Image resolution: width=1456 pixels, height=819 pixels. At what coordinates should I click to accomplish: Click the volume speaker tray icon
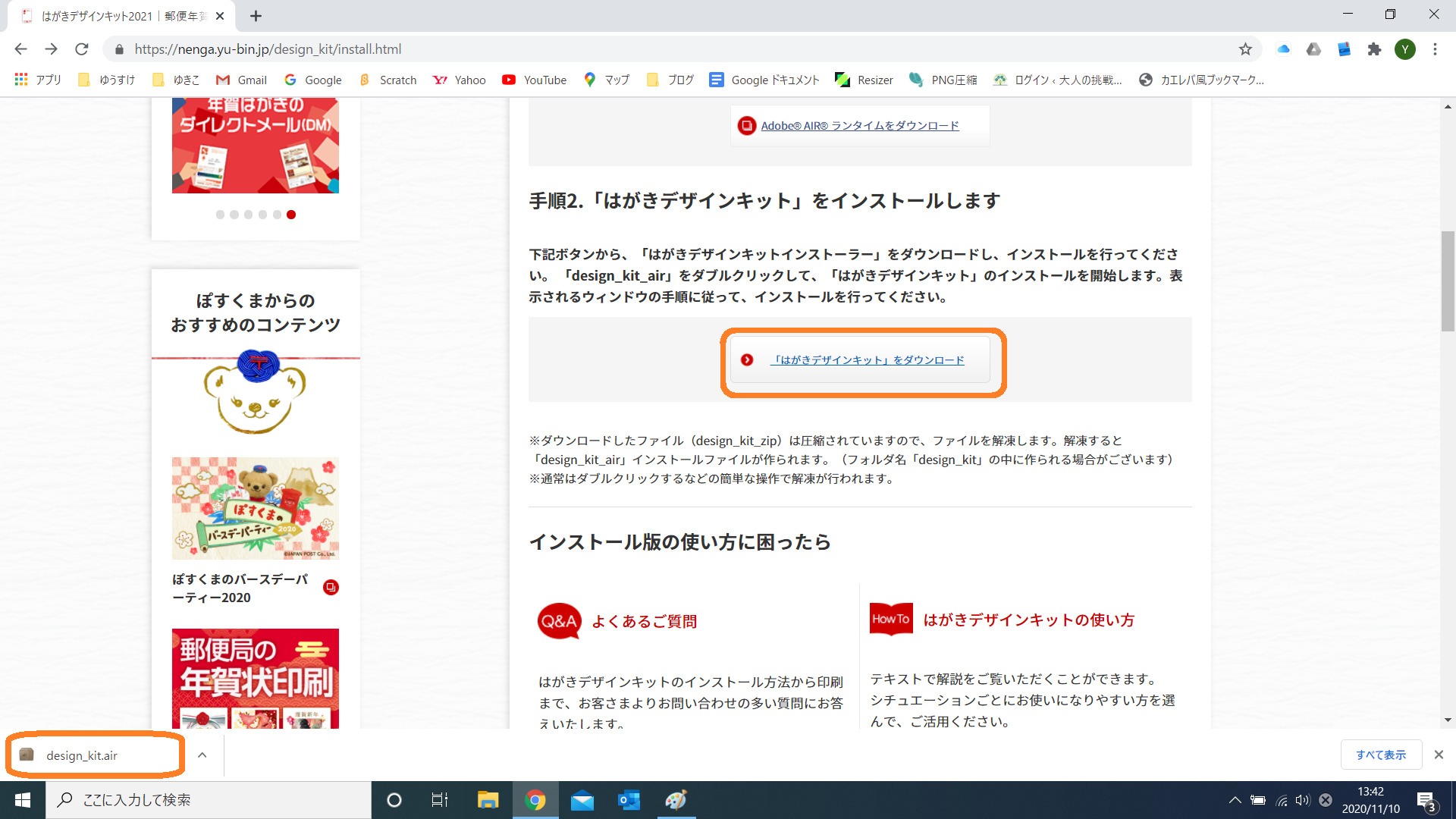click(1303, 800)
